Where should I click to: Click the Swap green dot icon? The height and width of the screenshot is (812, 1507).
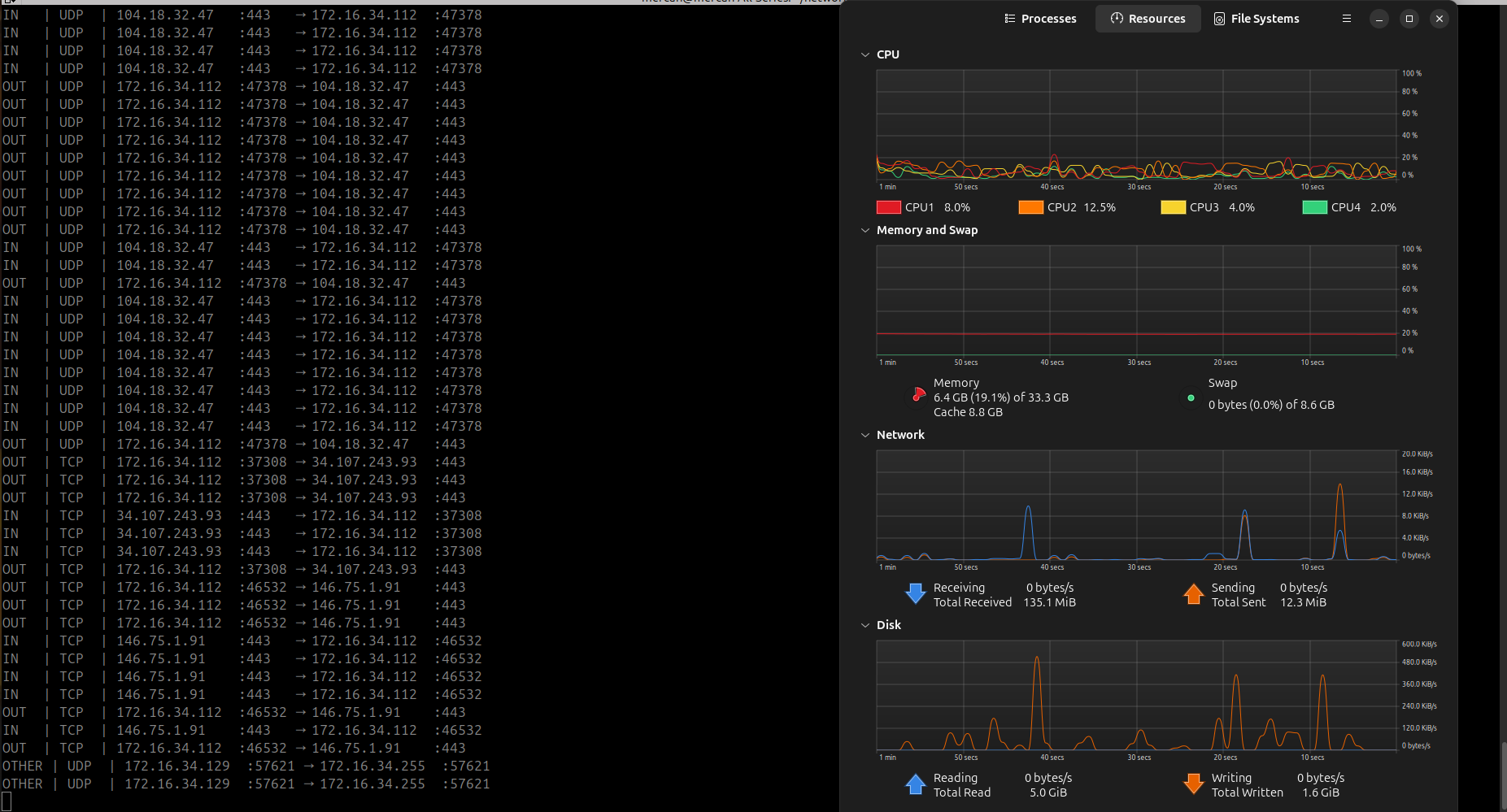point(1191,398)
